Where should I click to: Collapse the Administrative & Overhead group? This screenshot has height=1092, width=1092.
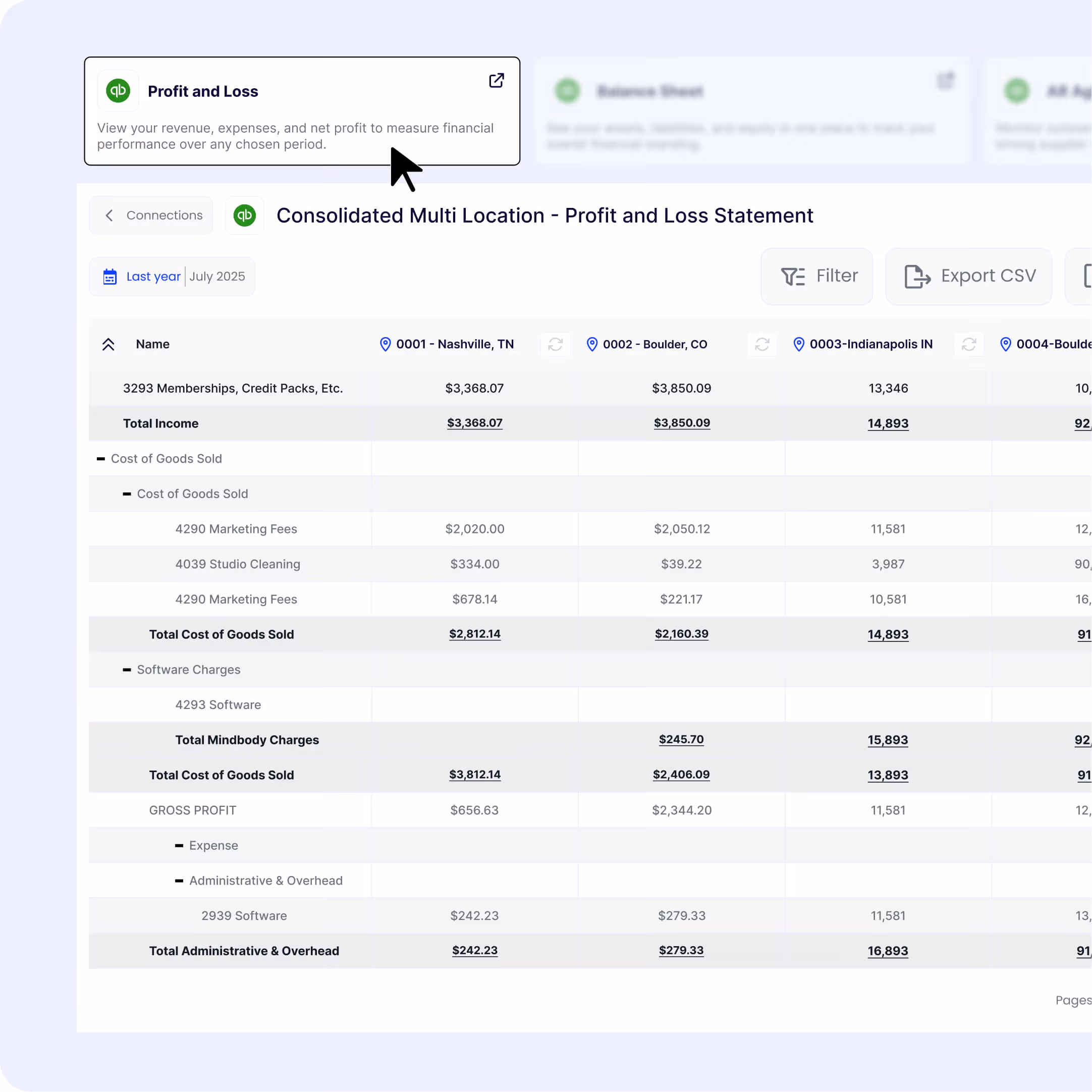[x=179, y=881]
